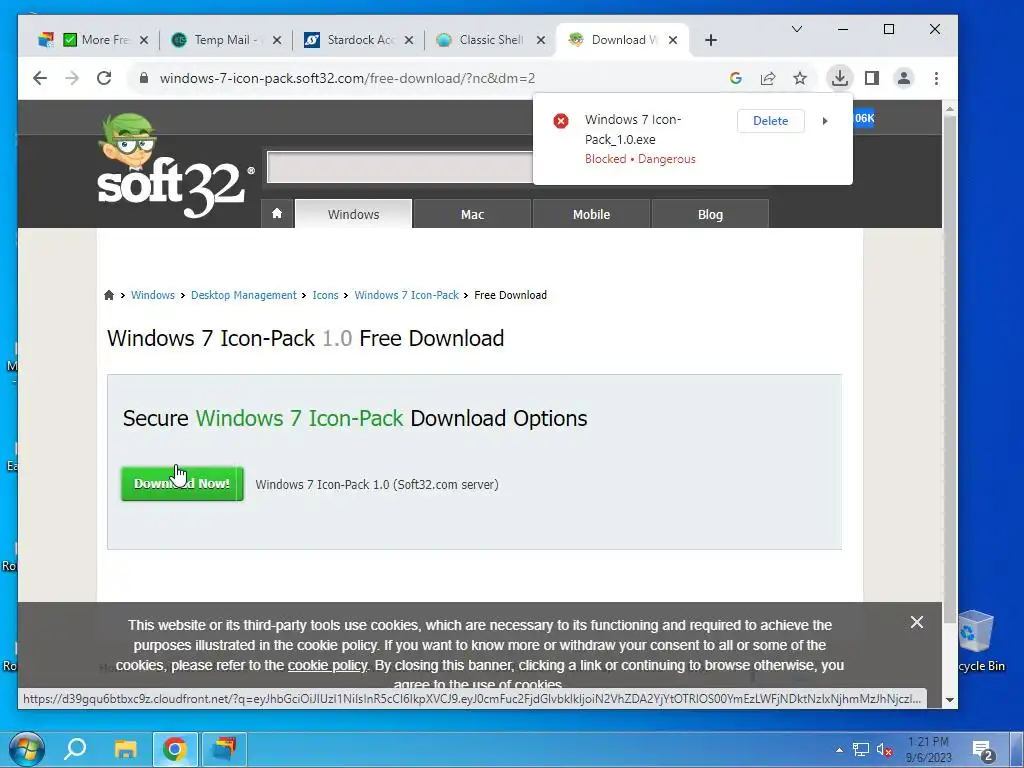Switch to the Classic Shell tab
1024x768 pixels.
pos(491,40)
